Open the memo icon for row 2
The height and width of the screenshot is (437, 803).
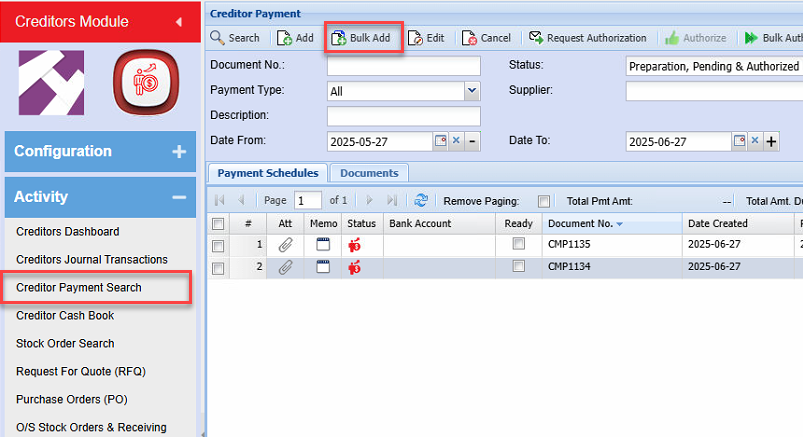coord(323,267)
